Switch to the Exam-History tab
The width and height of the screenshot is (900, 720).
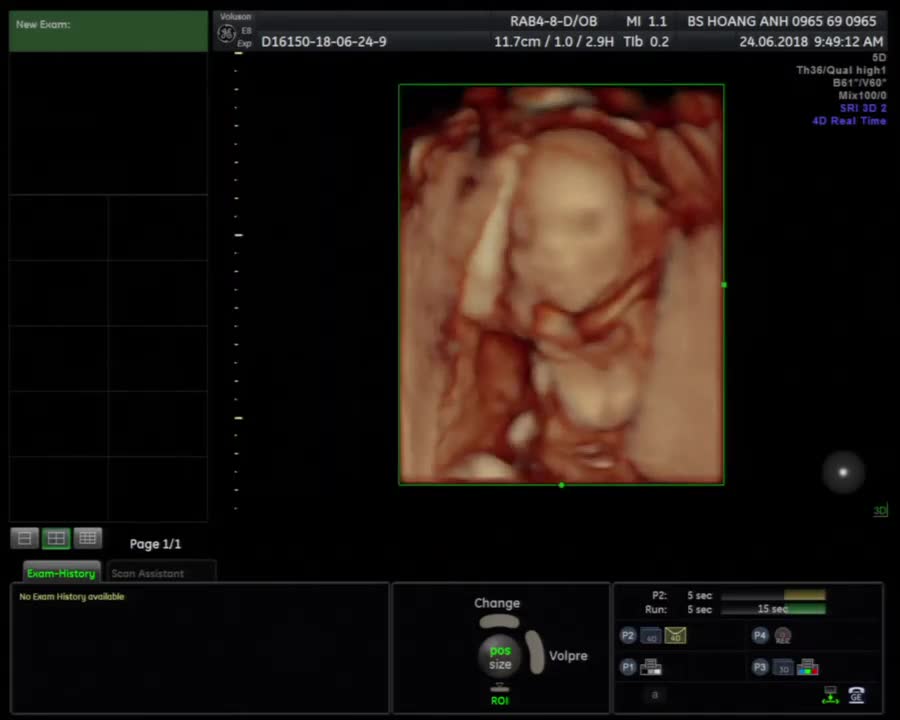click(61, 572)
